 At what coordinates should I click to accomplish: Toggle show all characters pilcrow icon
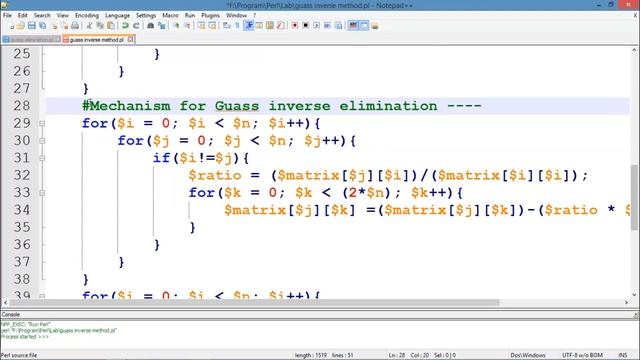[x=237, y=26]
